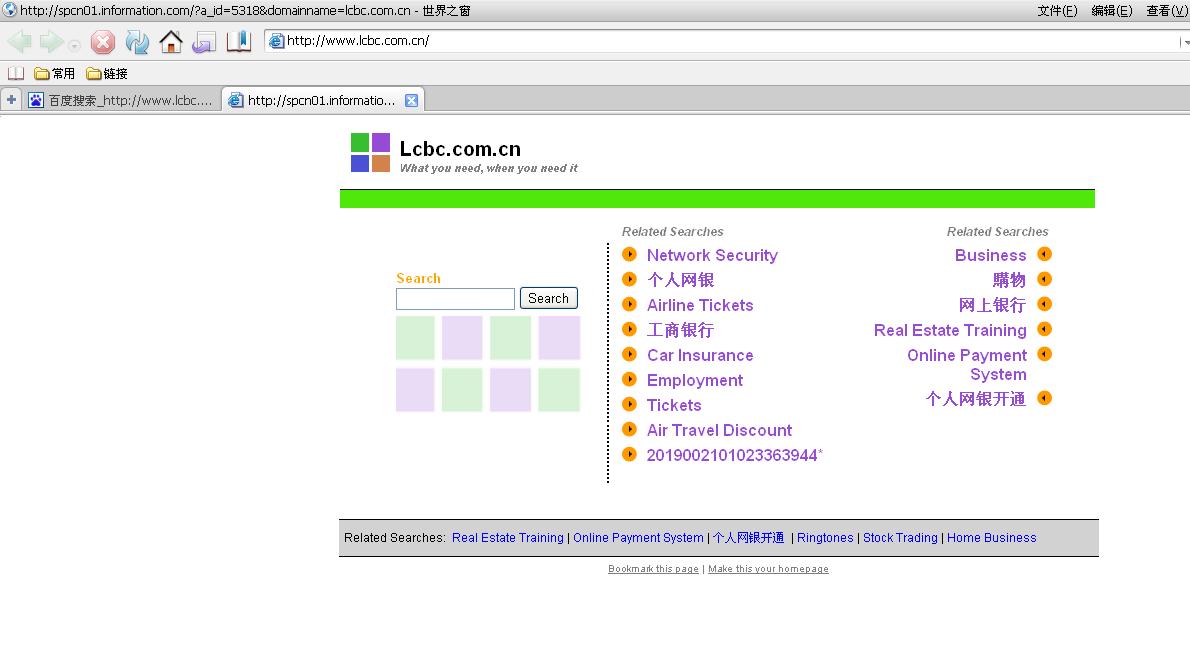Click the Refresh page icon

pos(137,42)
